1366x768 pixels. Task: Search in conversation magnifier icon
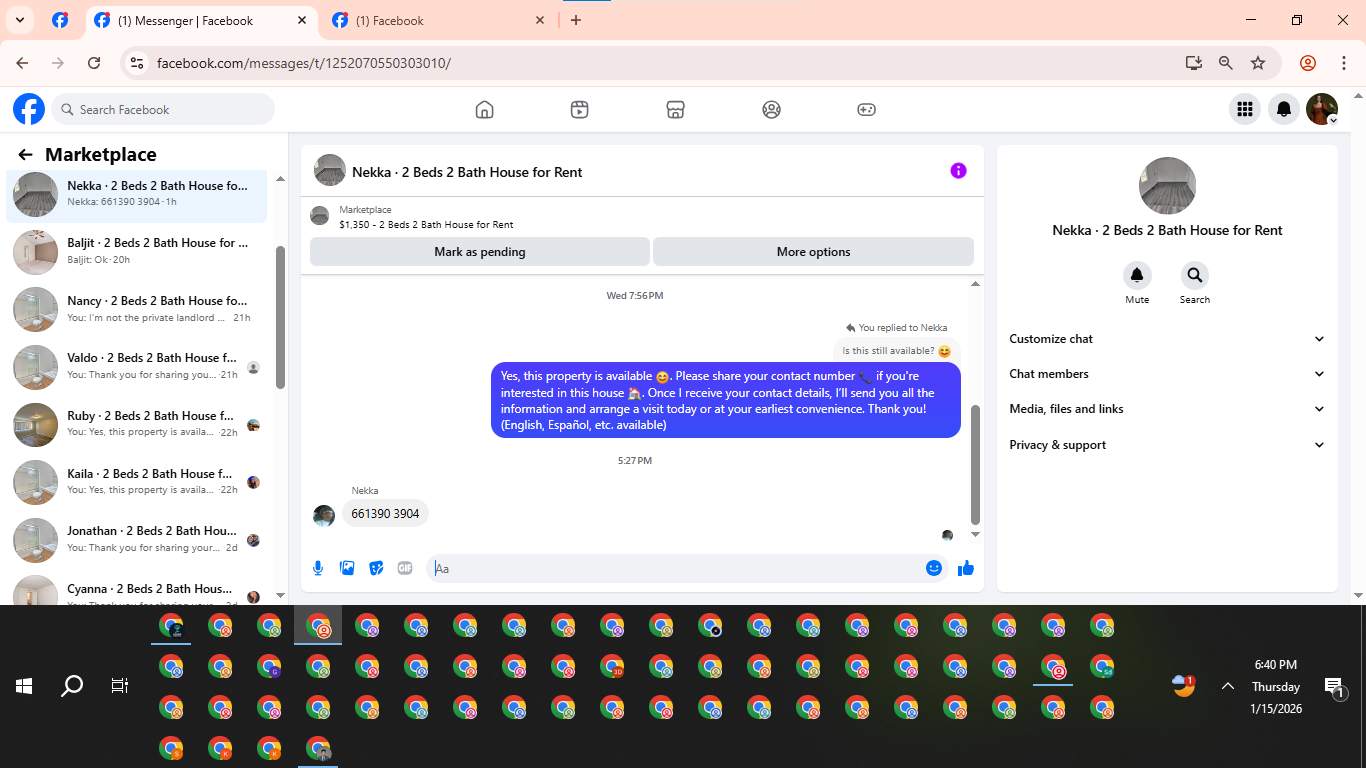1194,276
